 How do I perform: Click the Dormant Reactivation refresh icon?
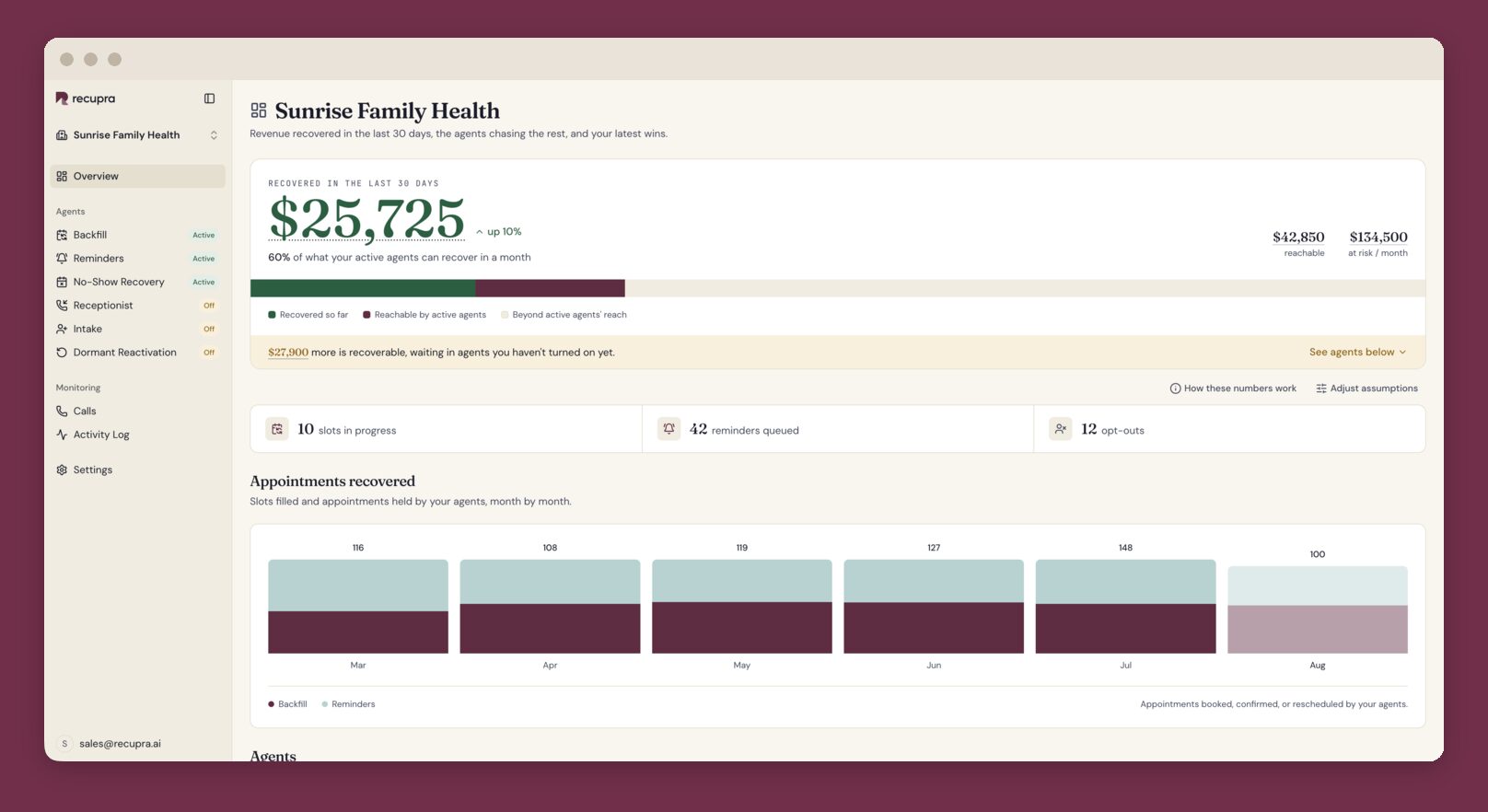(x=62, y=353)
